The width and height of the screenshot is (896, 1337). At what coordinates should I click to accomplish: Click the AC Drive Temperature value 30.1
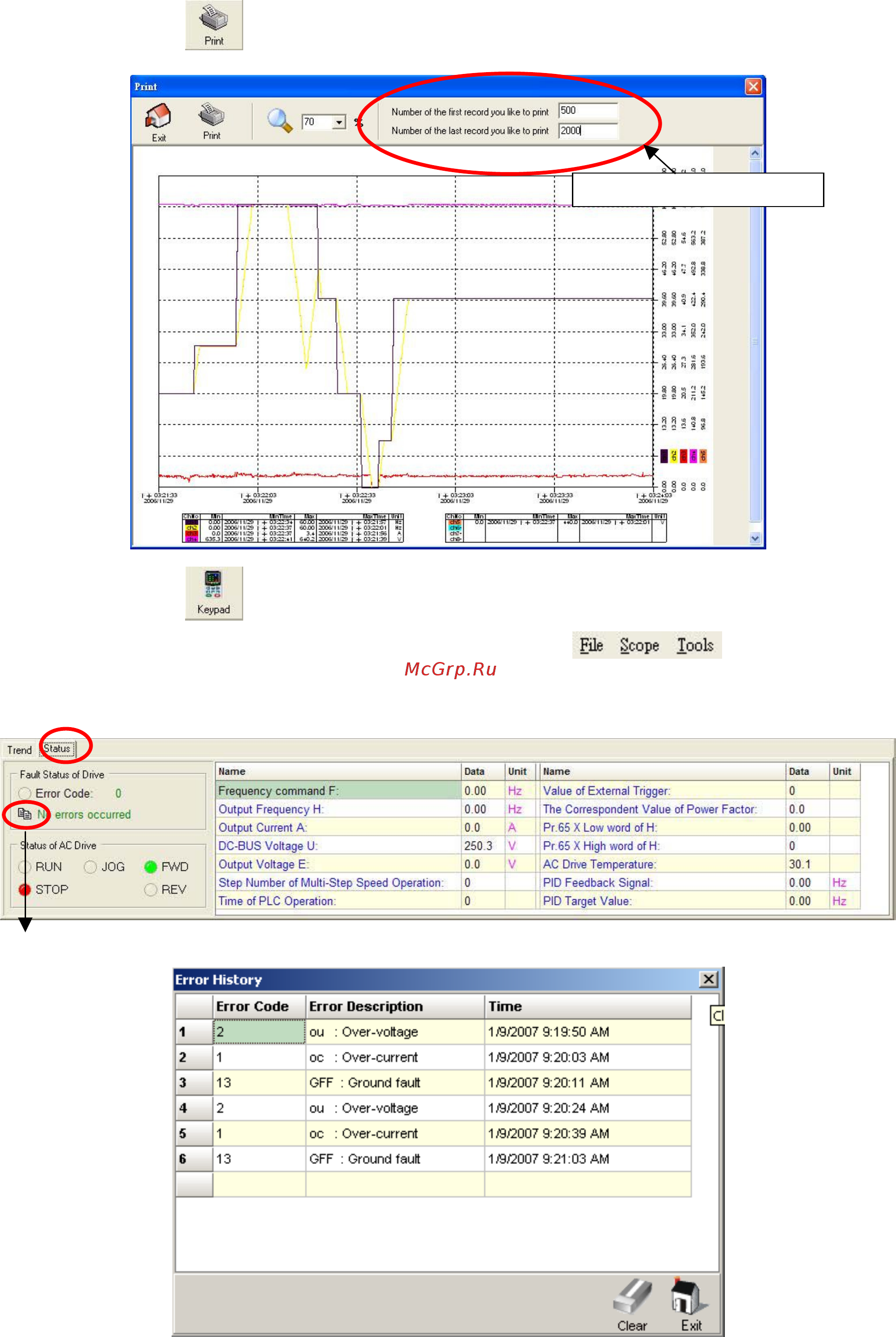pyautogui.click(x=800, y=864)
